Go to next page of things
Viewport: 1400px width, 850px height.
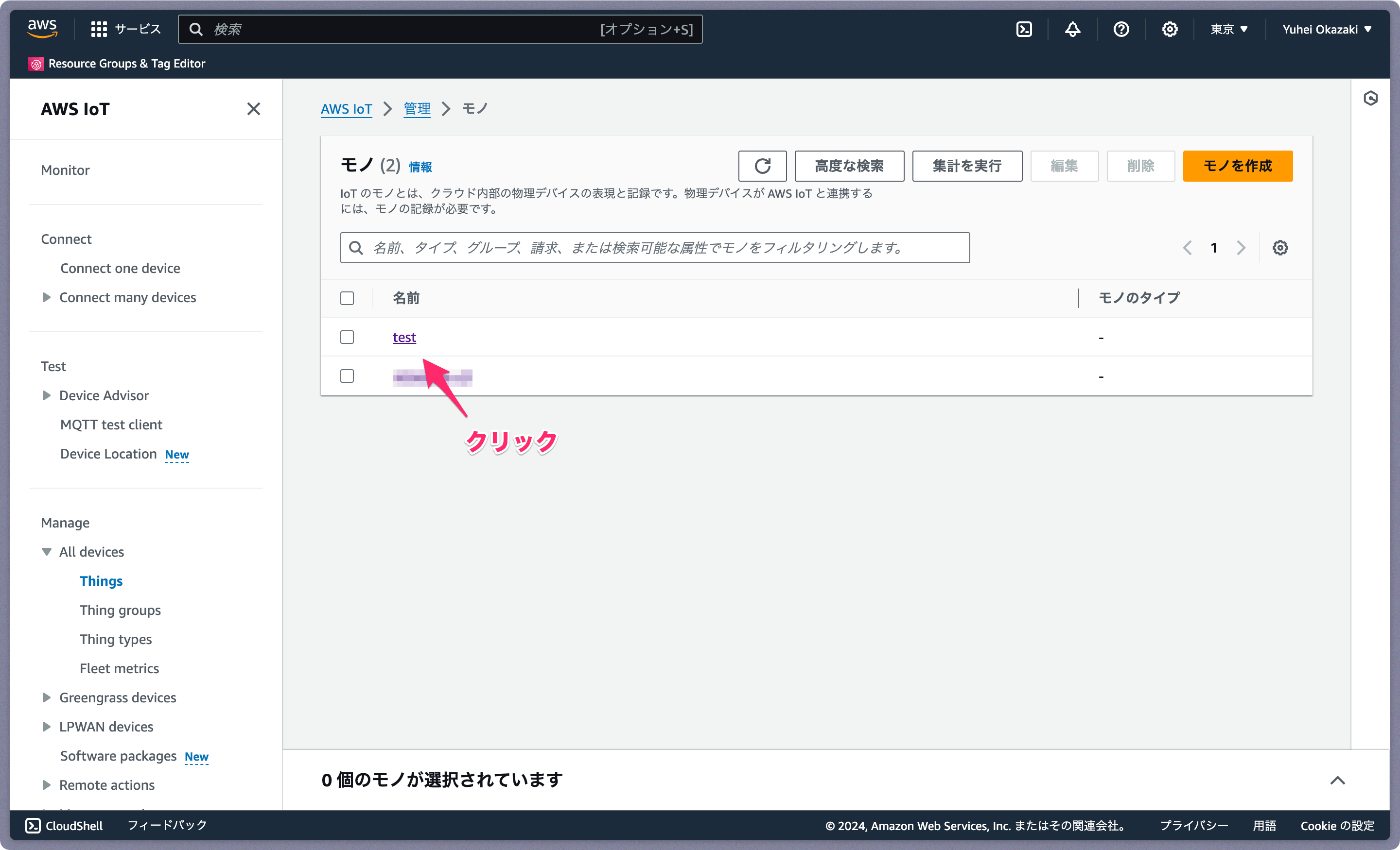click(x=1241, y=248)
